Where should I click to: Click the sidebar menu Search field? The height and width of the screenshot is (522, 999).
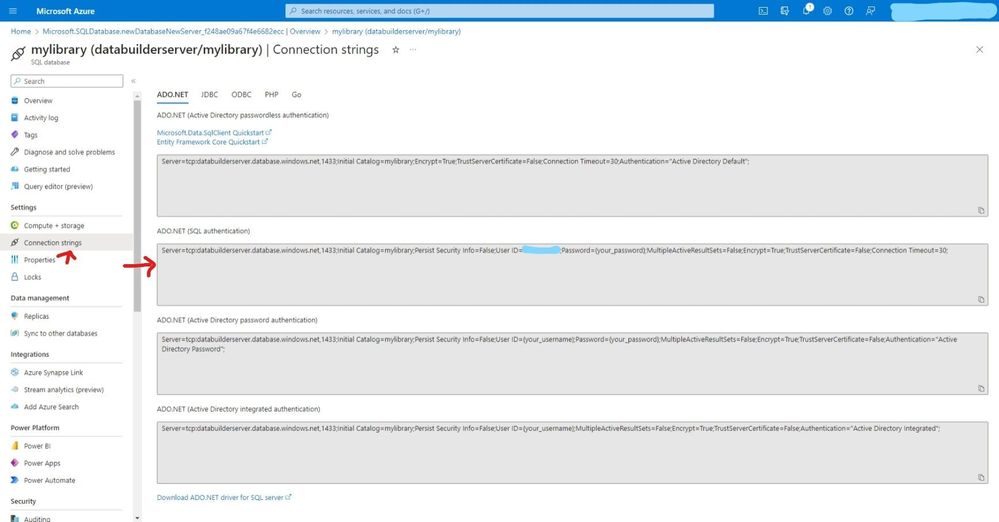[67, 81]
